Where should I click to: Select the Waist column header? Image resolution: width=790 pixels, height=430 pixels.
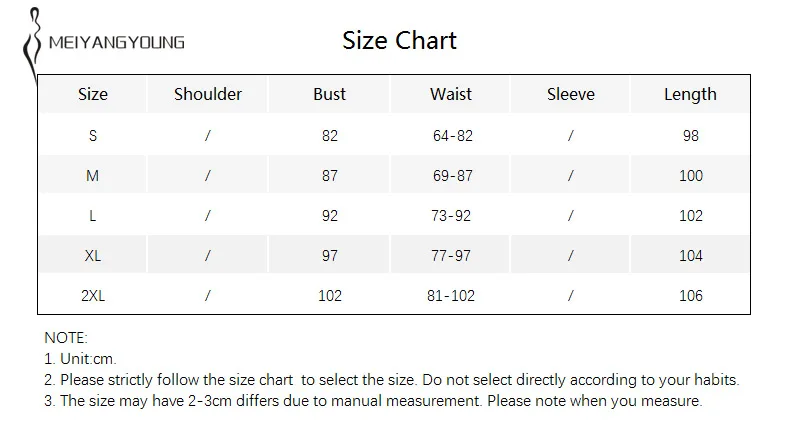click(450, 94)
